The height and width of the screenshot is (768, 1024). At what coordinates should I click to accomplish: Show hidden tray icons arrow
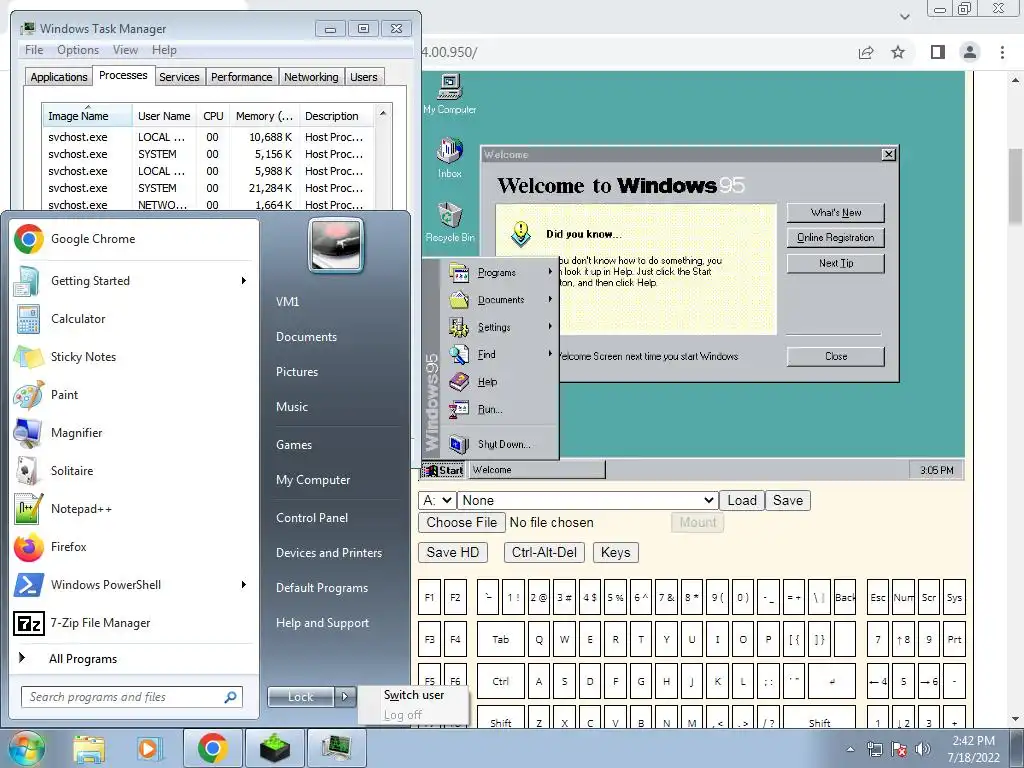[x=850, y=749]
